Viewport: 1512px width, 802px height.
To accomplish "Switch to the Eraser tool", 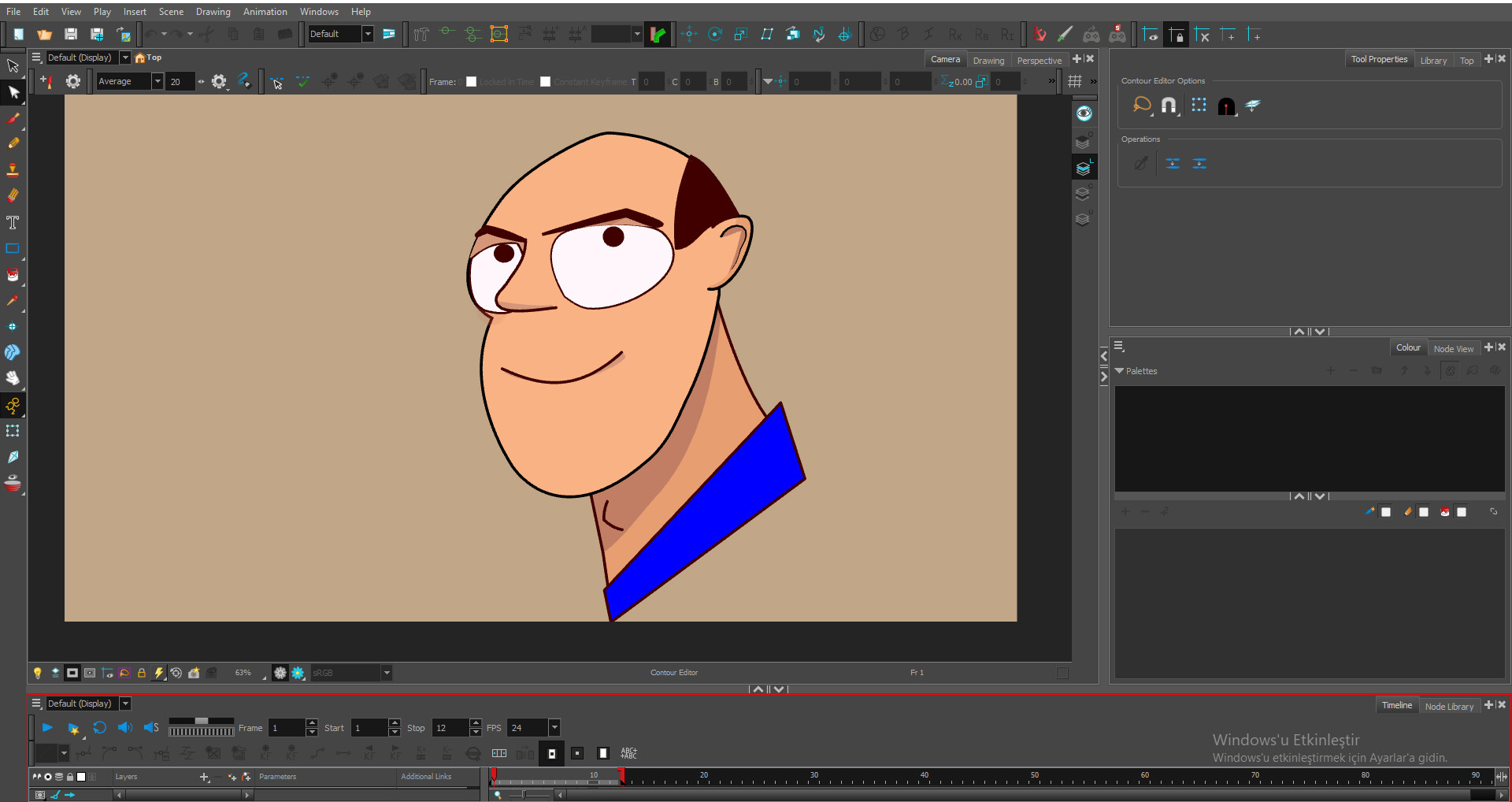I will (13, 195).
